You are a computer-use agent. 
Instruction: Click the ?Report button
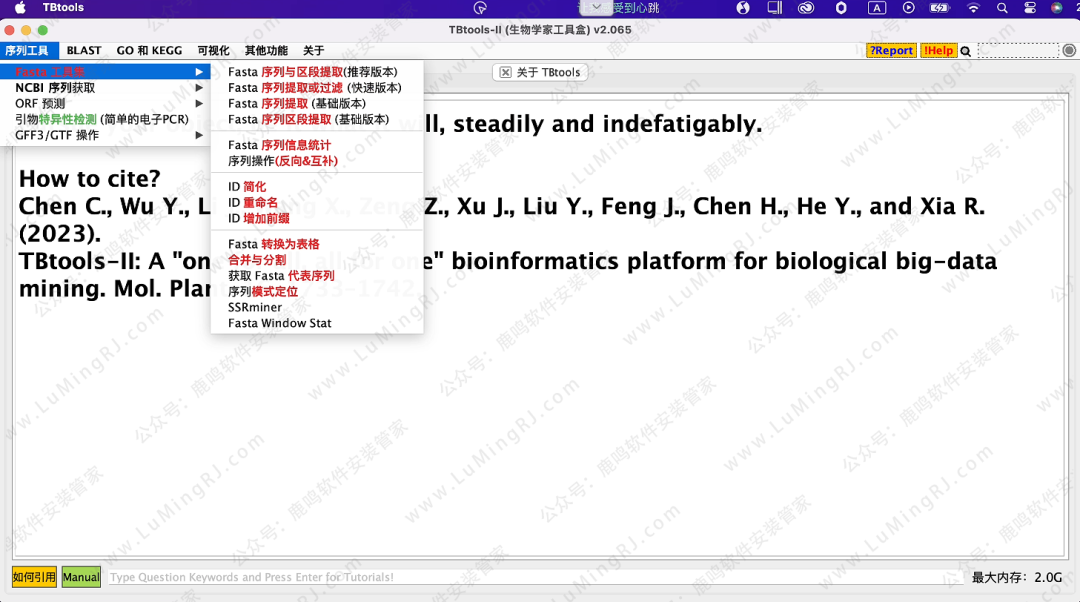click(890, 50)
